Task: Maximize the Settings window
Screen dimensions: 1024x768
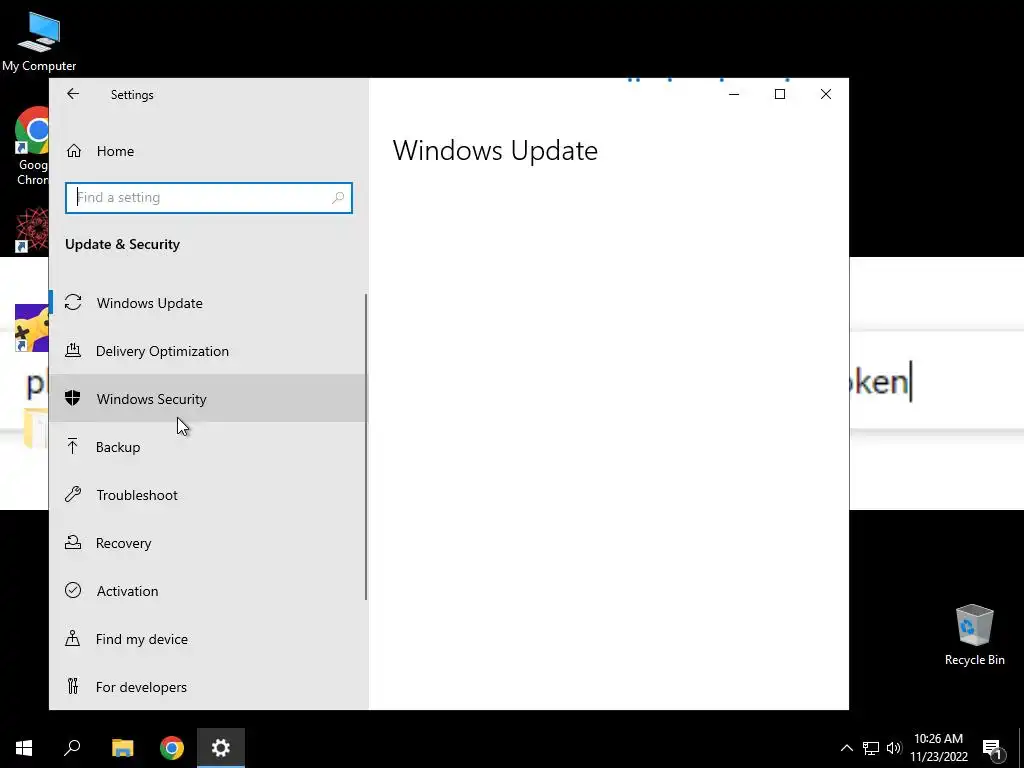Action: pos(780,94)
